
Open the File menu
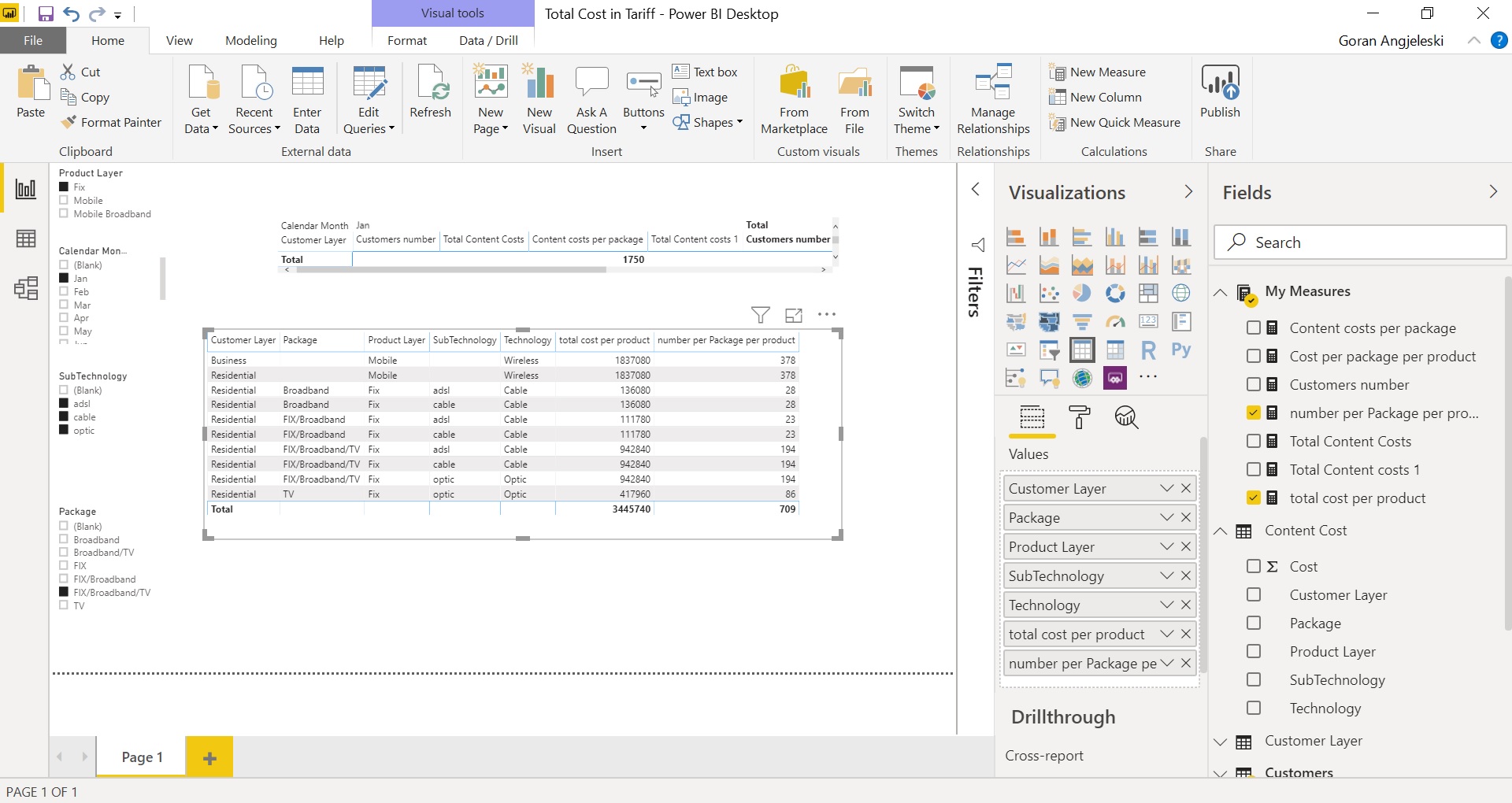click(33, 40)
